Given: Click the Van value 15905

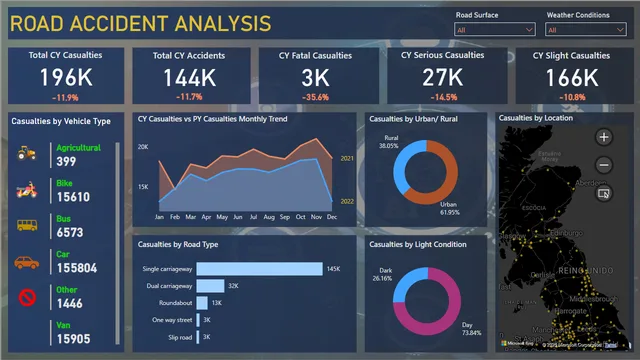Looking at the screenshot, I should pyautogui.click(x=73, y=339).
